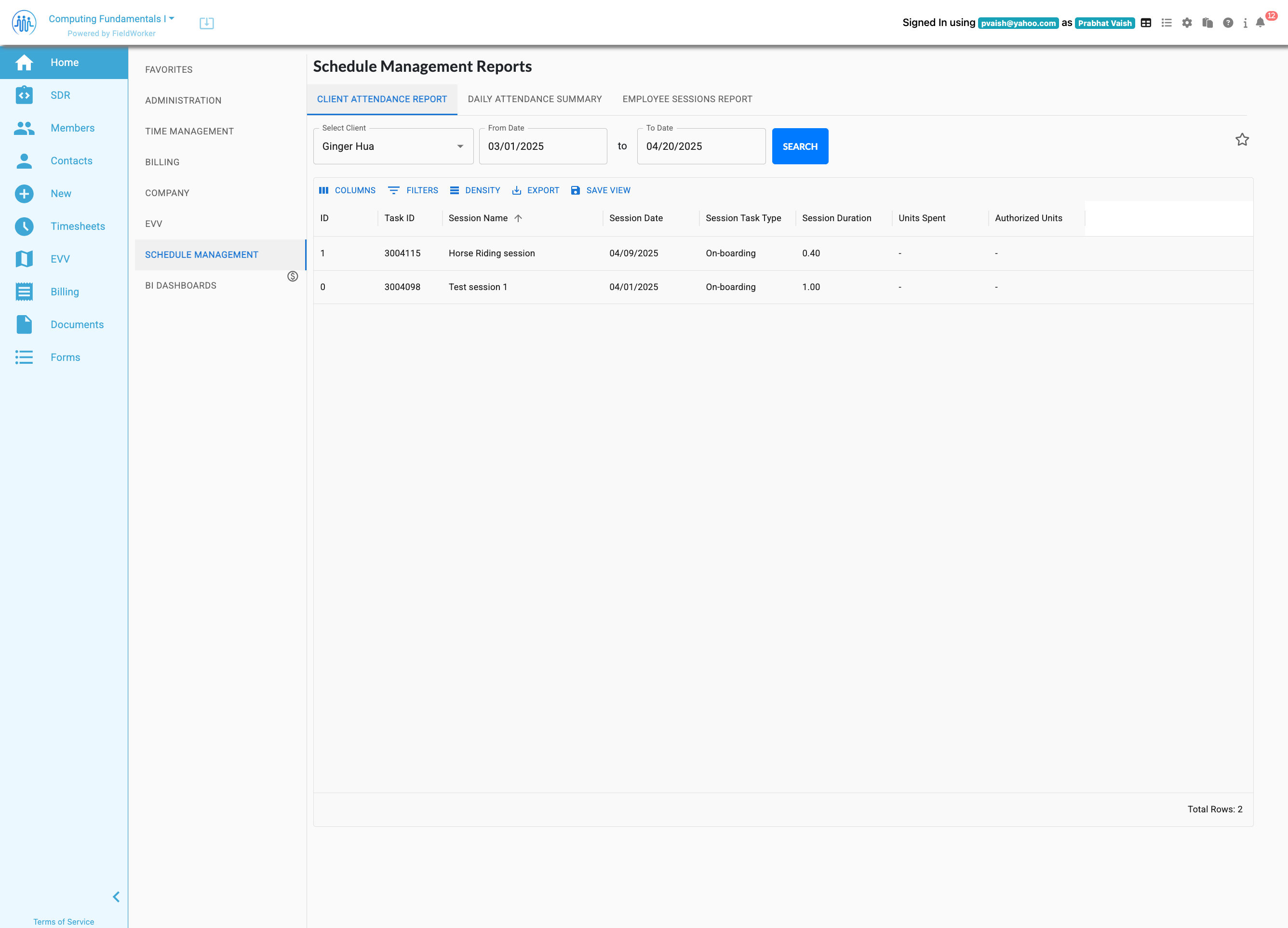Collapse the left sidebar with chevron
This screenshot has height=928, width=1288.
[116, 897]
